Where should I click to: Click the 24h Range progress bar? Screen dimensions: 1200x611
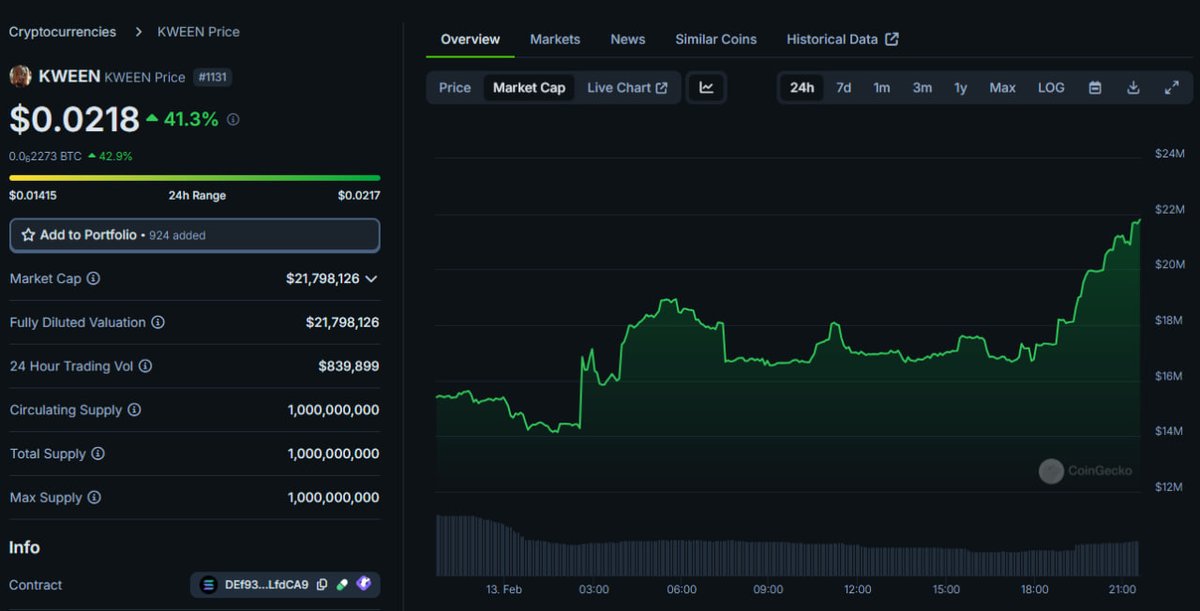[195, 178]
